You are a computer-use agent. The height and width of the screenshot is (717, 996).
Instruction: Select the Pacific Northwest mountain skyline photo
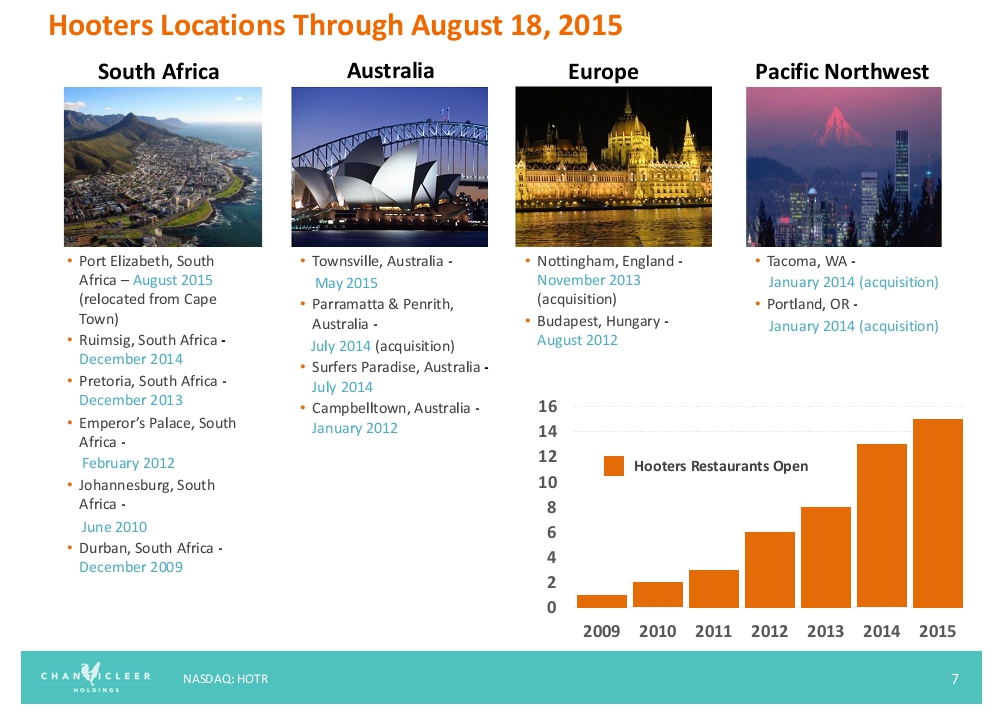click(x=843, y=167)
